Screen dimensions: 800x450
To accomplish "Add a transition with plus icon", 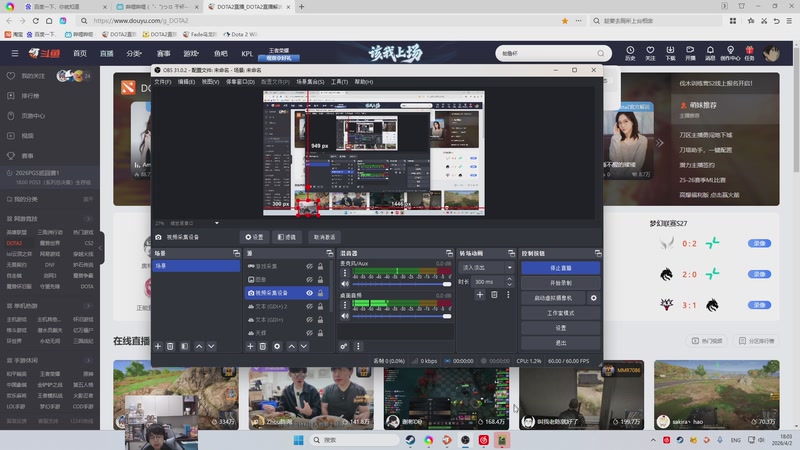I will [x=480, y=294].
